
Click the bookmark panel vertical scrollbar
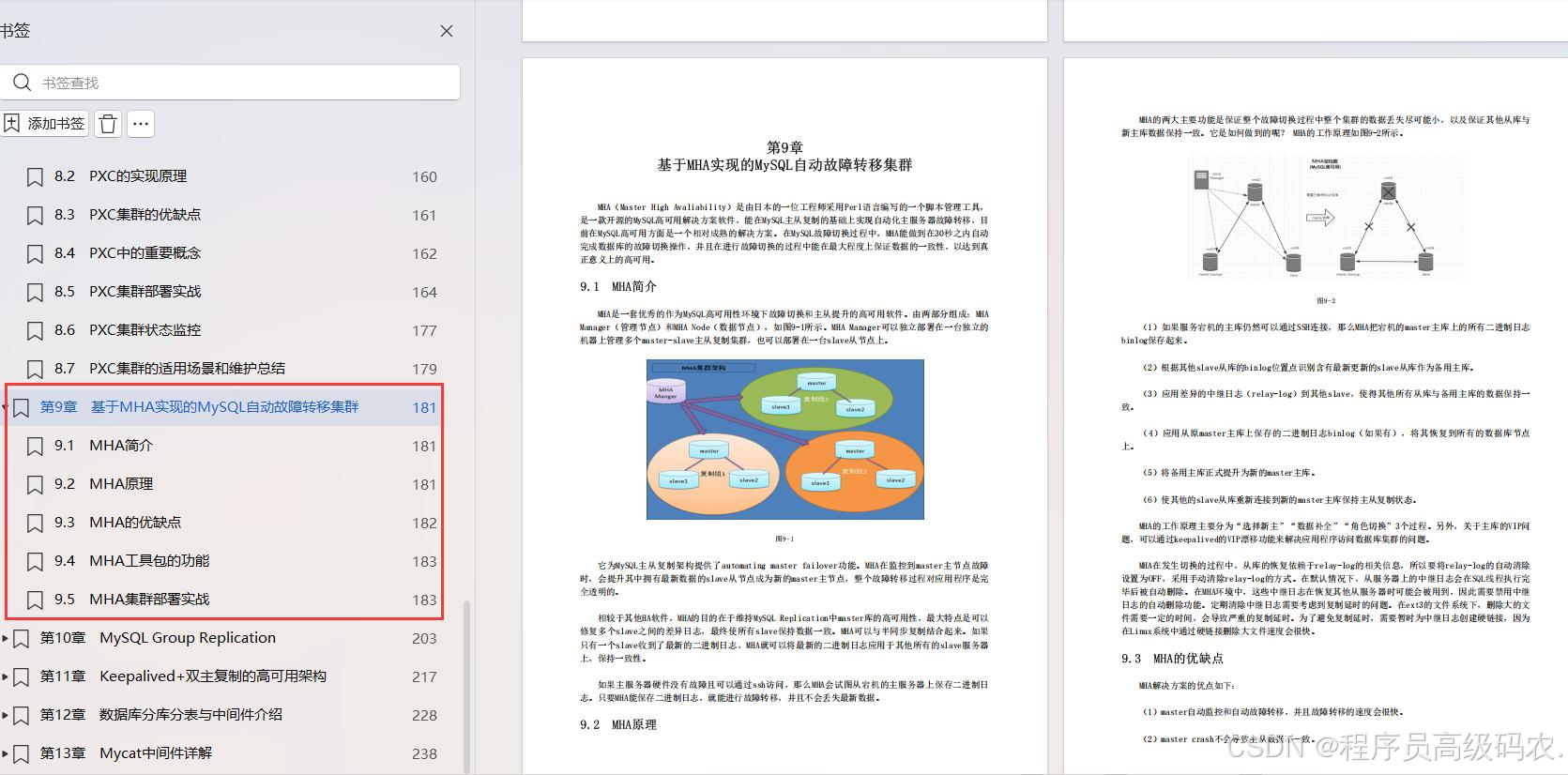click(x=466, y=685)
